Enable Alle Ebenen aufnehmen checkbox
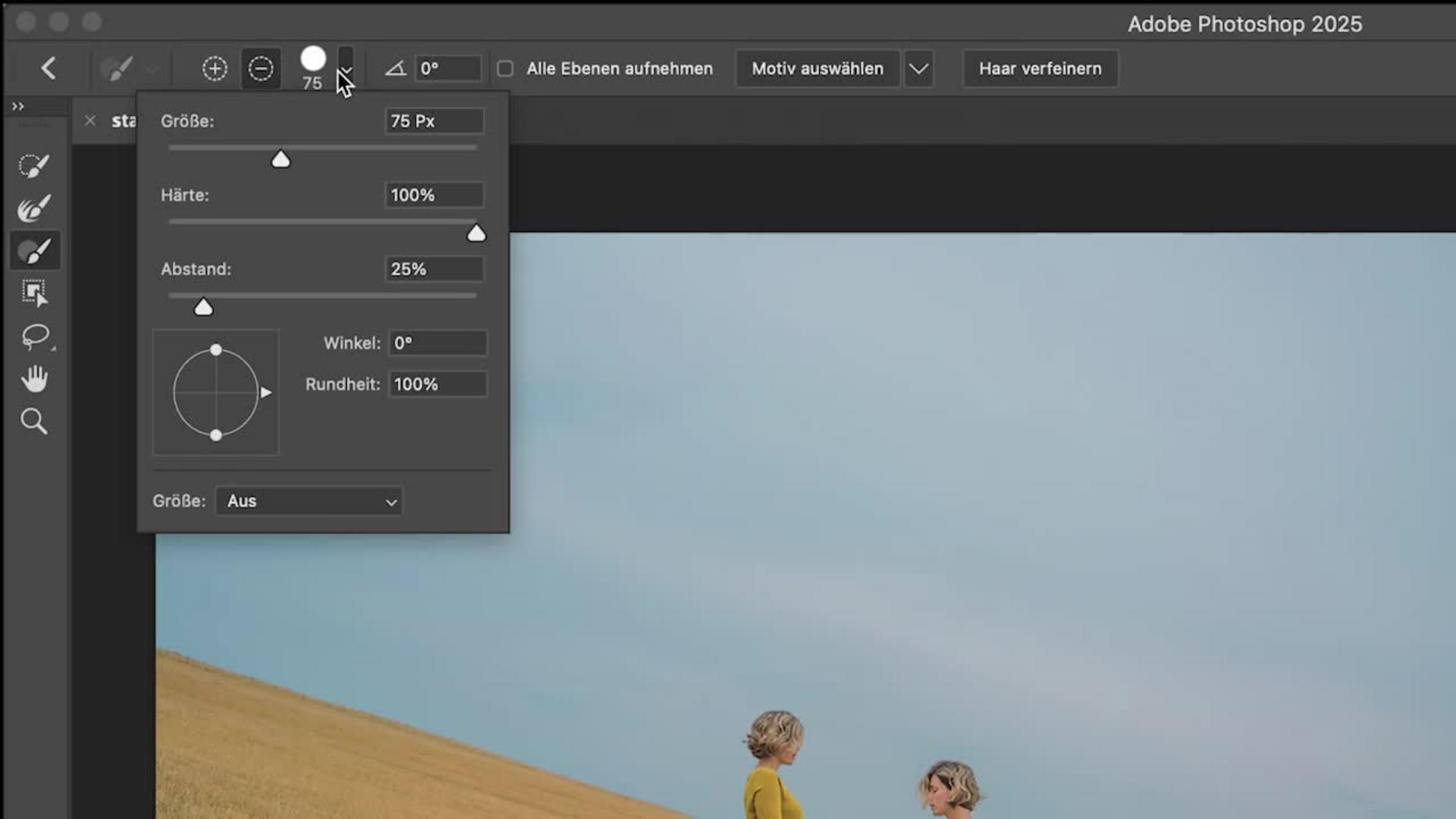This screenshot has width=1456, height=819. point(505,68)
